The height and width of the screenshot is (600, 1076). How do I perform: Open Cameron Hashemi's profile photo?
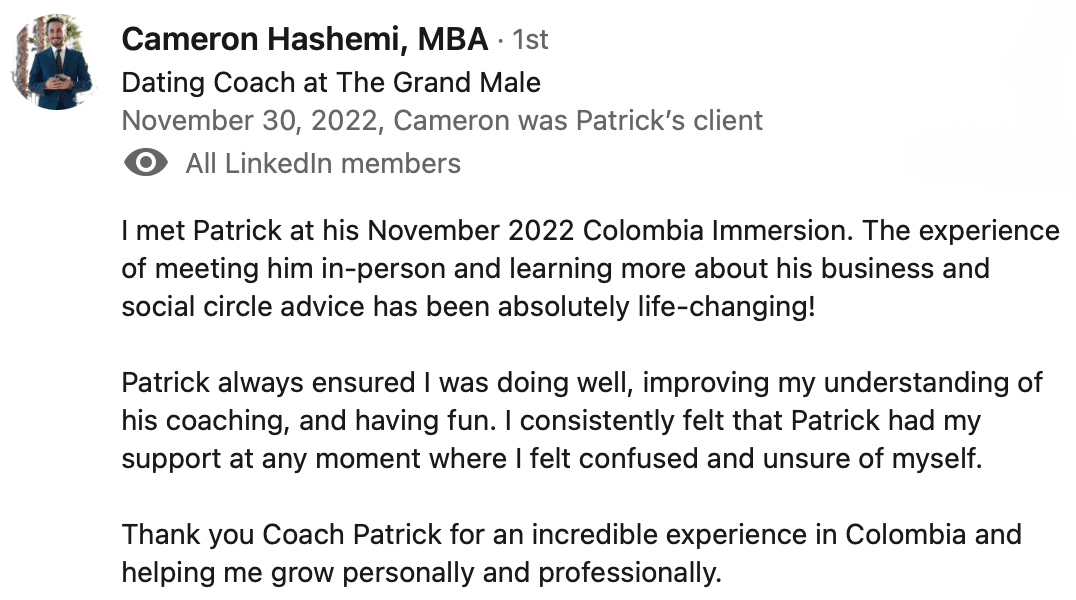[x=54, y=61]
